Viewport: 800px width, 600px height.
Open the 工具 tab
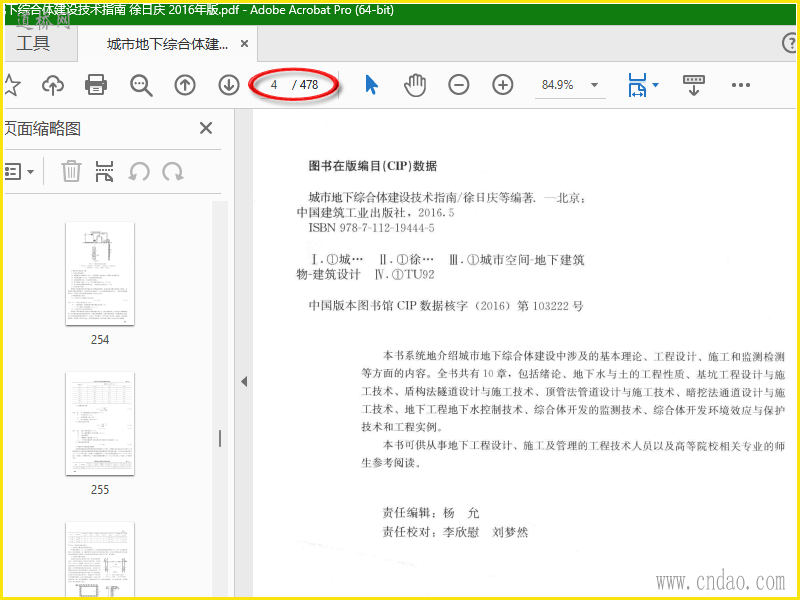[x=33, y=43]
